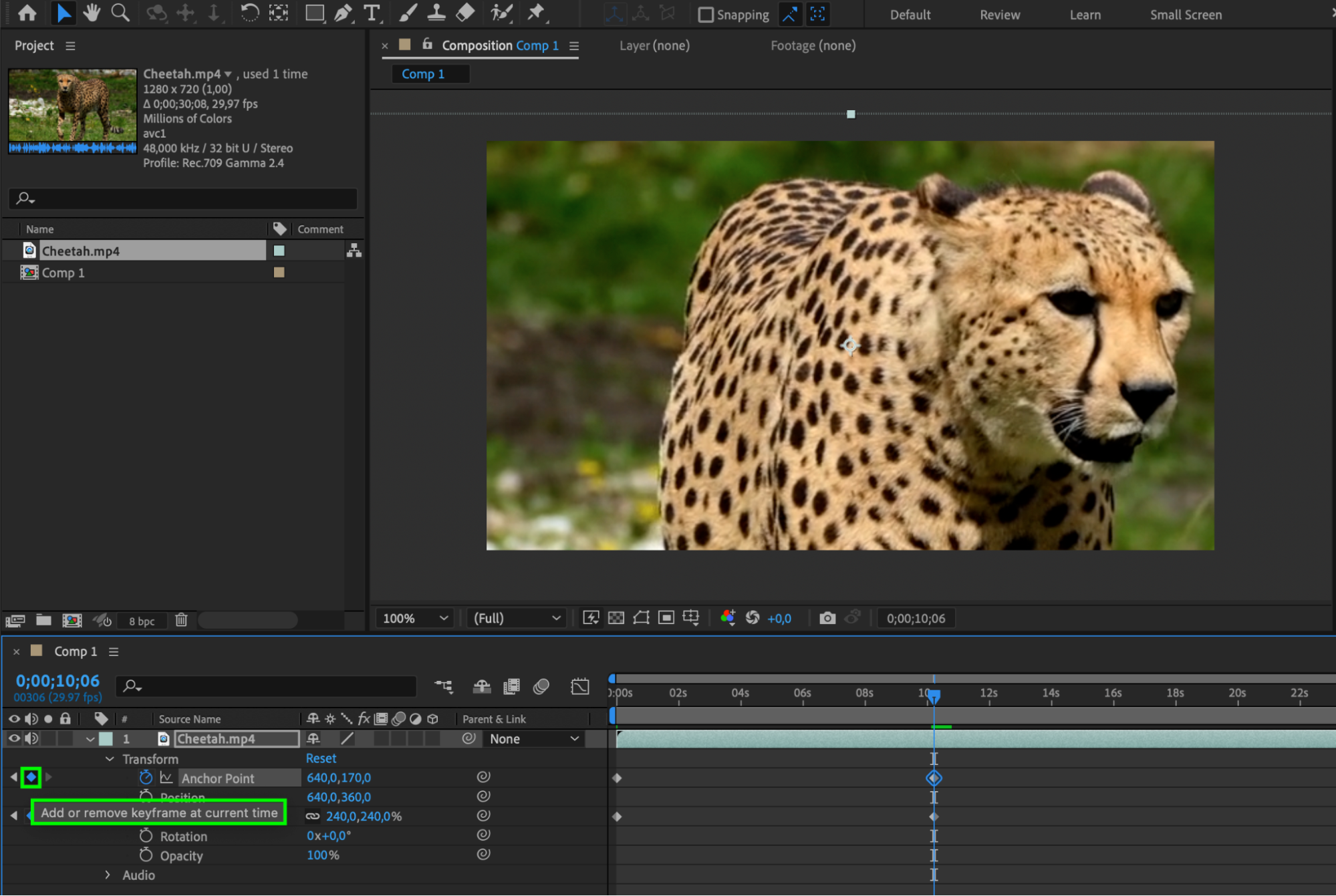Expand the Audio property group
Image resolution: width=1336 pixels, height=896 pixels.
108,875
